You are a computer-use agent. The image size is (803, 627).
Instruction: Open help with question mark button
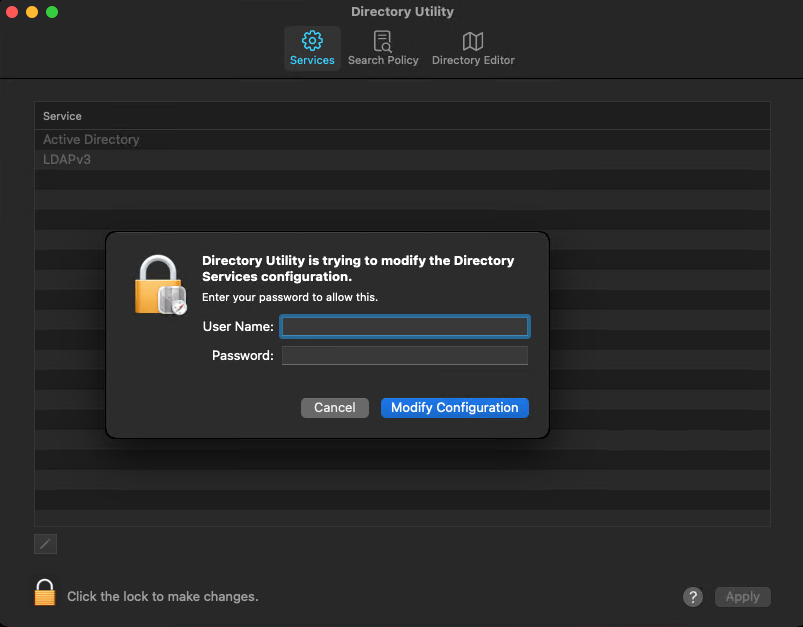tap(692, 597)
